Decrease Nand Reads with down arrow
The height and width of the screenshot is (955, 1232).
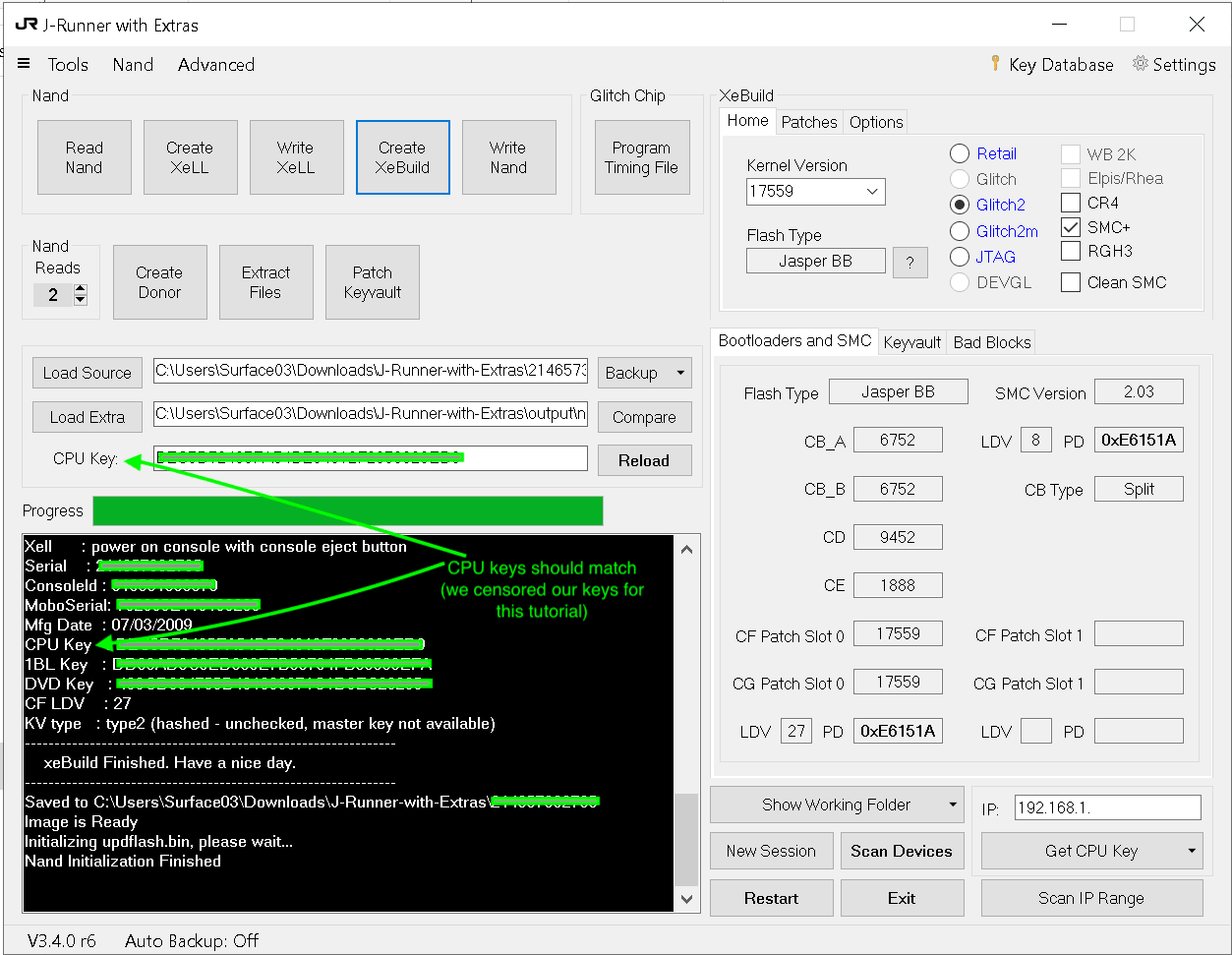click(81, 300)
